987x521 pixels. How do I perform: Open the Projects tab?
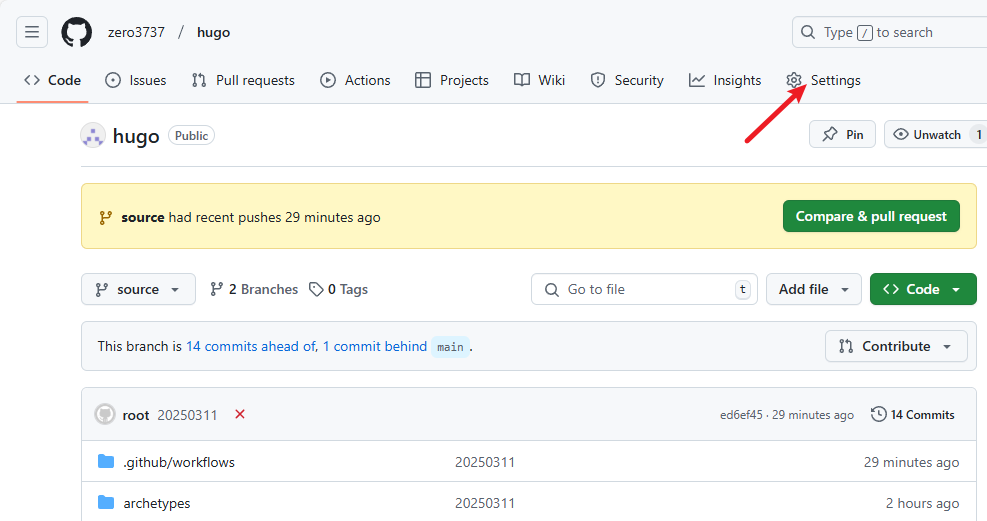coord(452,81)
